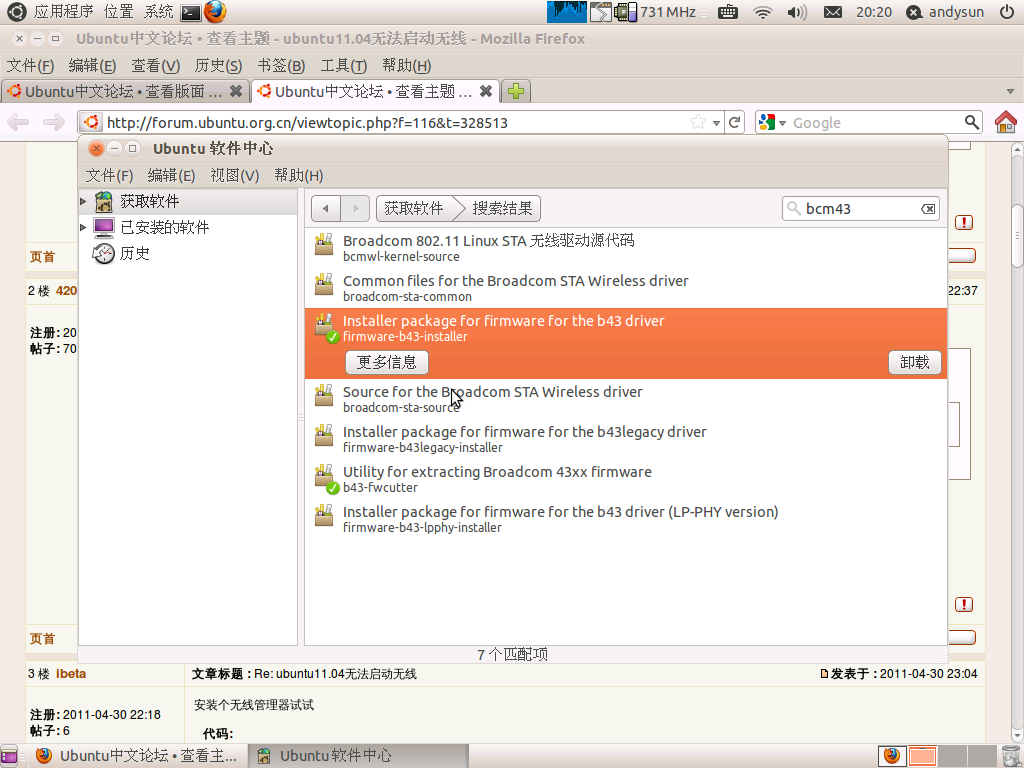
Task: Bookmark this page with the star icon
Action: [x=698, y=122]
